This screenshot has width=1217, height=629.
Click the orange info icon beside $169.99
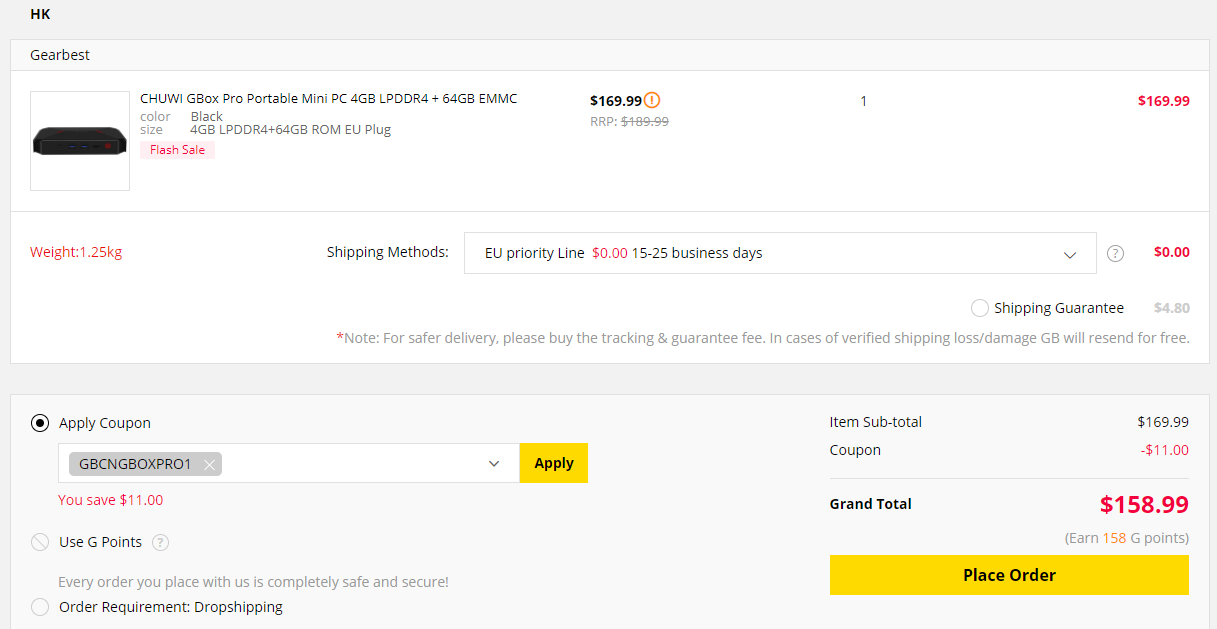(652, 100)
